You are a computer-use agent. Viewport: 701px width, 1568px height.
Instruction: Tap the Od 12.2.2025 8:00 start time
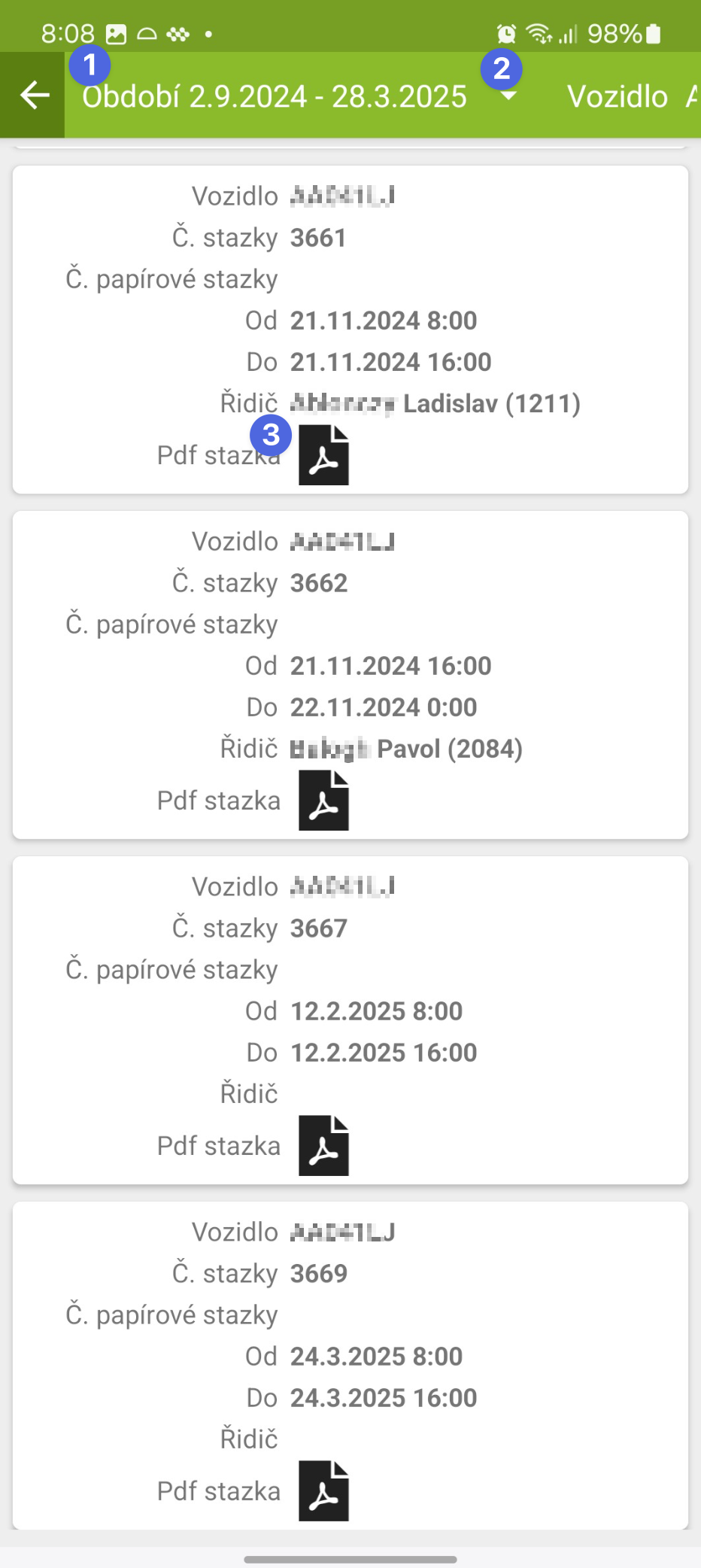(x=376, y=1011)
